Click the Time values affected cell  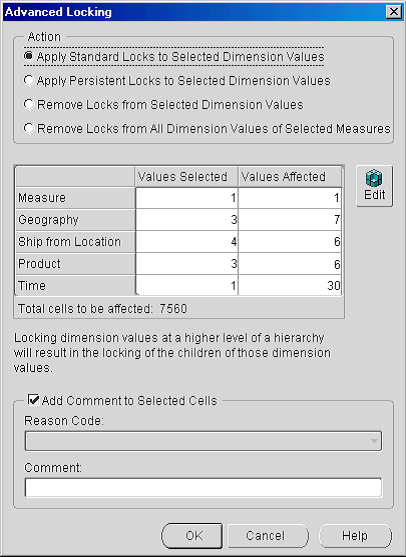pyautogui.click(x=290, y=286)
